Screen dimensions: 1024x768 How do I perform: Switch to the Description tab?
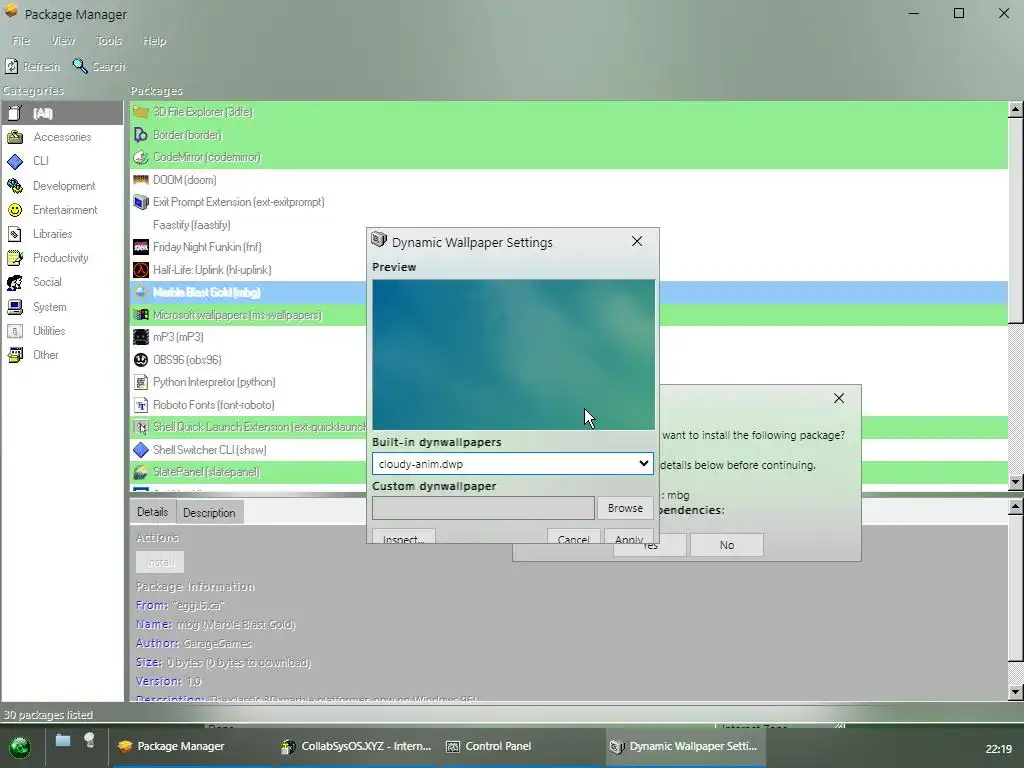pos(209,513)
